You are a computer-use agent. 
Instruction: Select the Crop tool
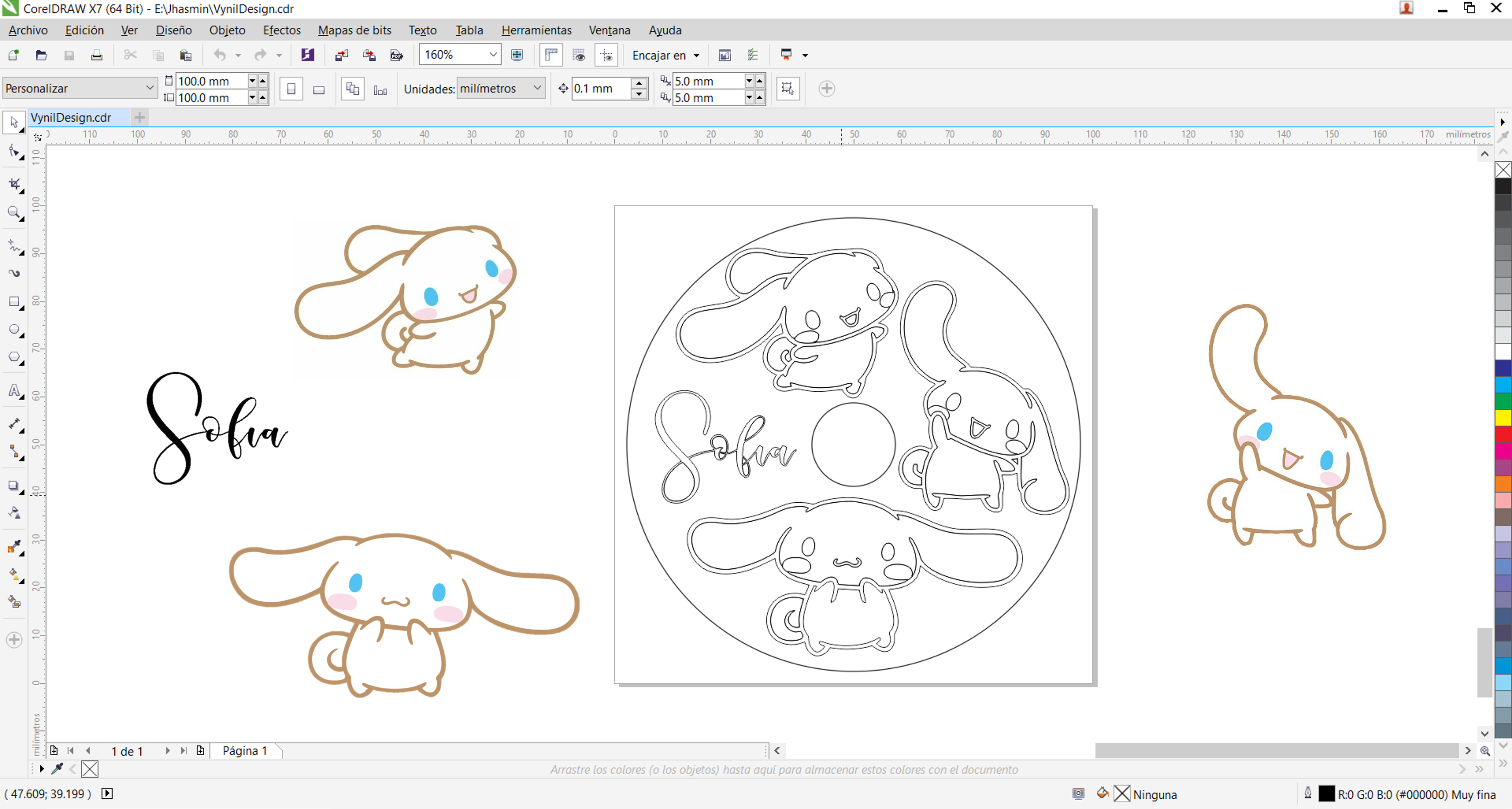click(14, 184)
